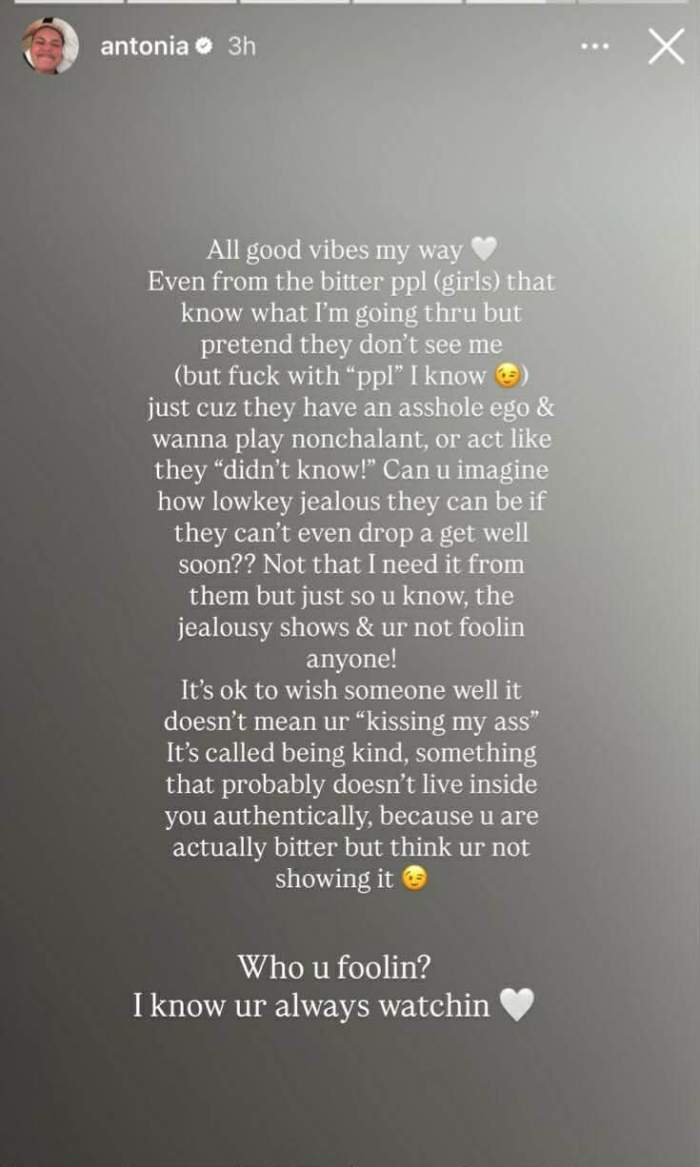Click the white heart after "always watchin"

click(516, 1006)
